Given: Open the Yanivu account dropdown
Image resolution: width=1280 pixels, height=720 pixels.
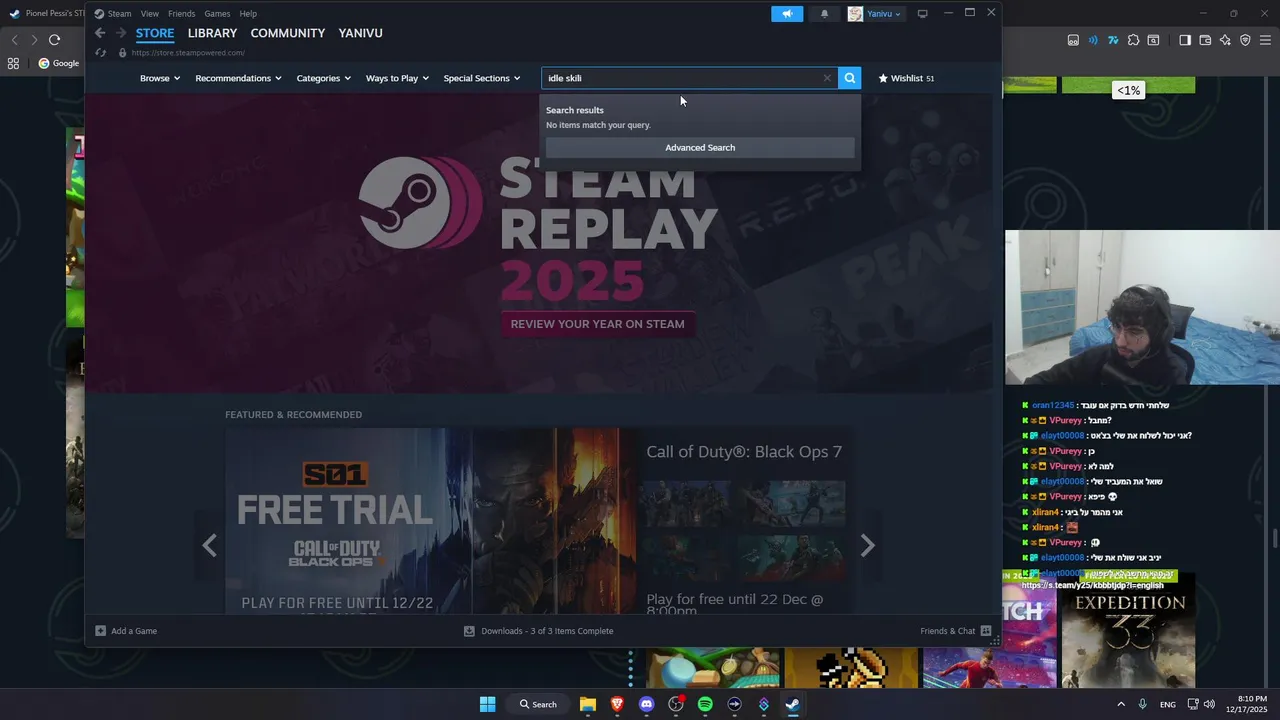Looking at the screenshot, I should click(876, 14).
